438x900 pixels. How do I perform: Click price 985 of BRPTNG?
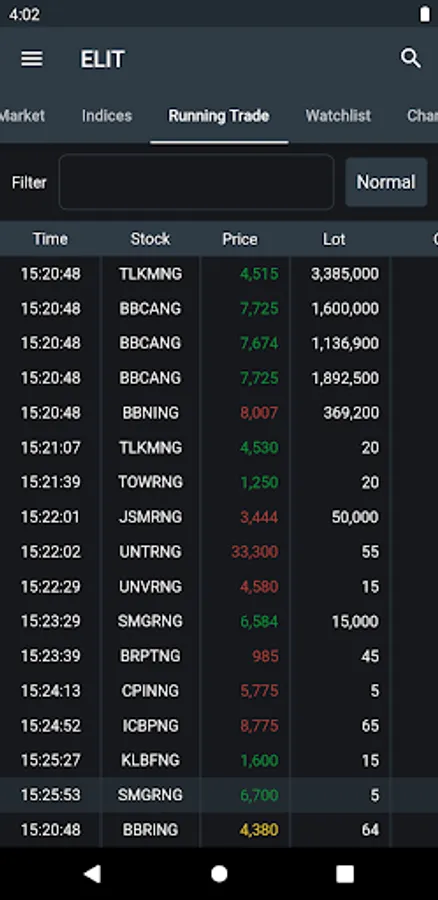[x=265, y=655]
